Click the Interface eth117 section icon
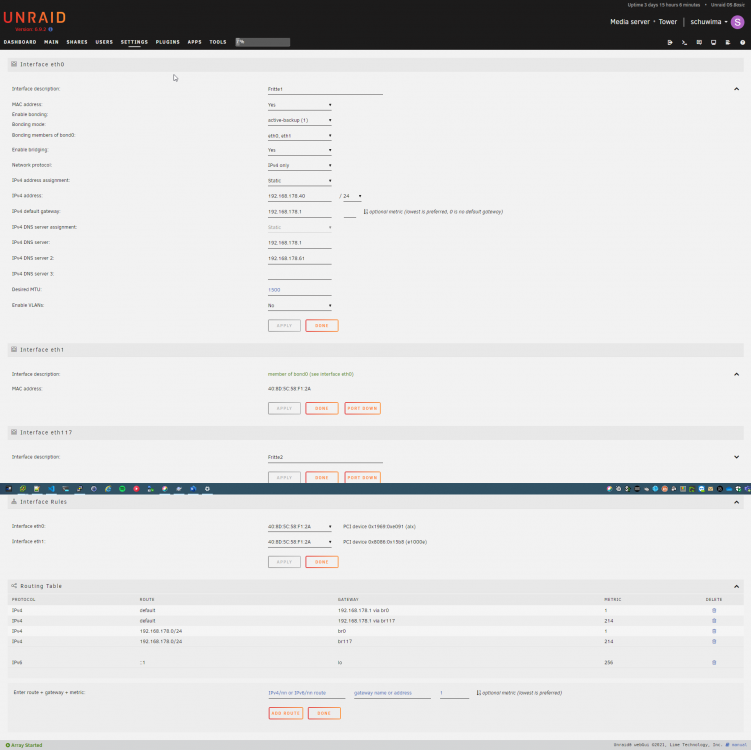The image size is (751, 750). point(14,432)
